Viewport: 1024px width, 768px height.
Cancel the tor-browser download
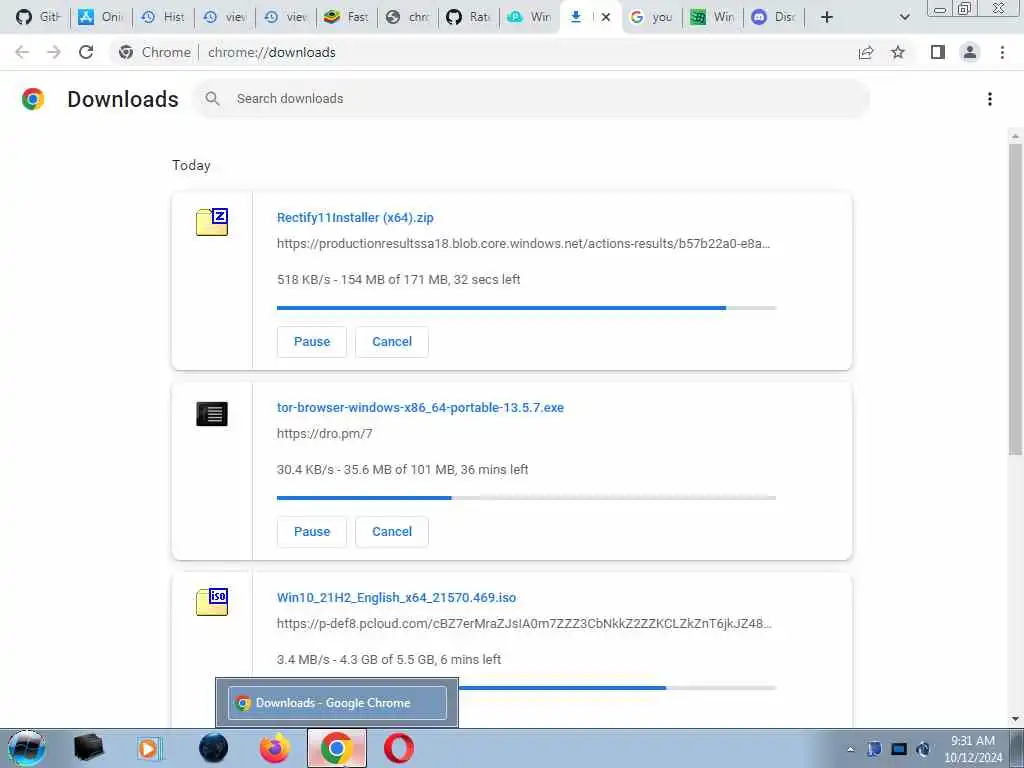coord(392,532)
